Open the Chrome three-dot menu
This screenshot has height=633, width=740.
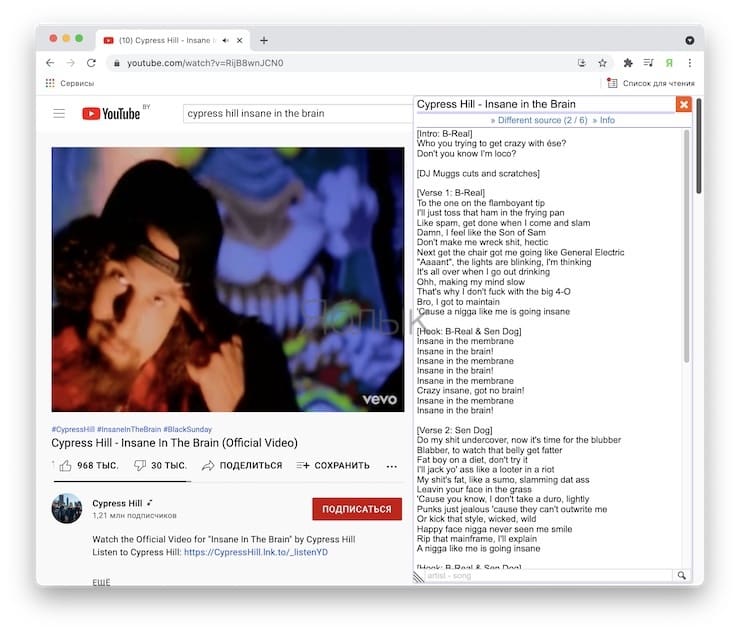click(x=690, y=63)
